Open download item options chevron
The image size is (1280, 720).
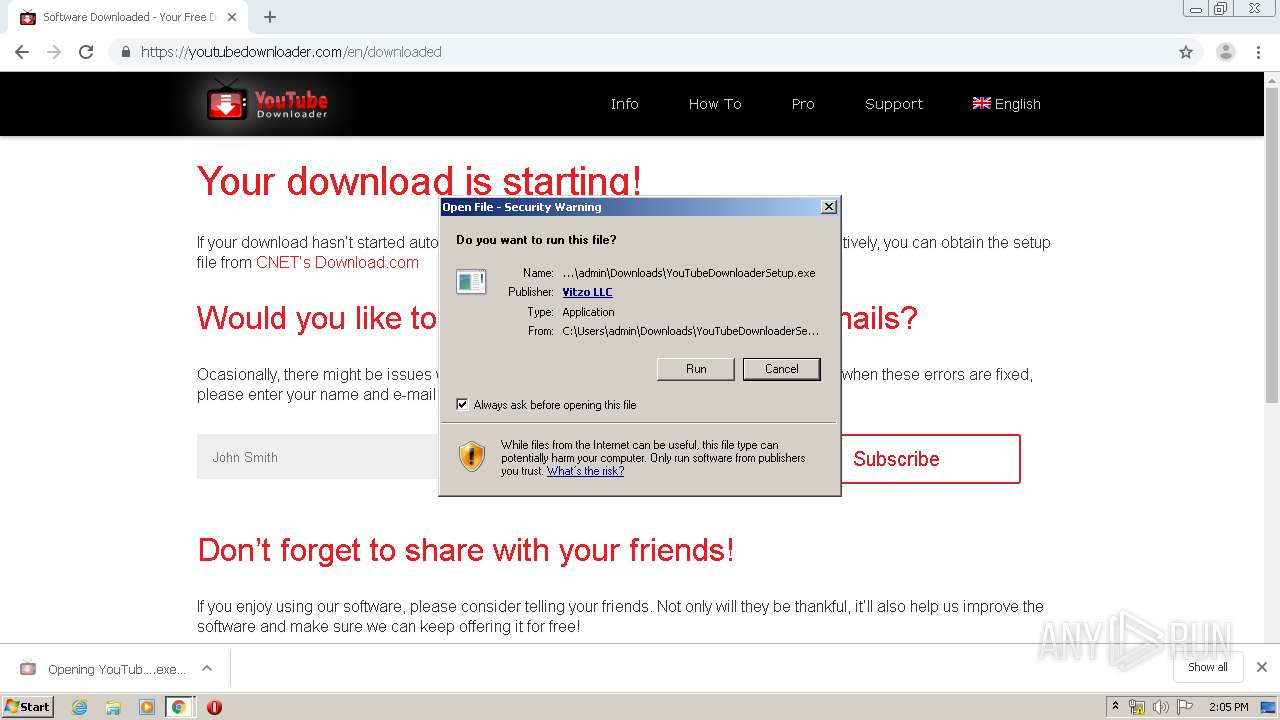(x=207, y=668)
